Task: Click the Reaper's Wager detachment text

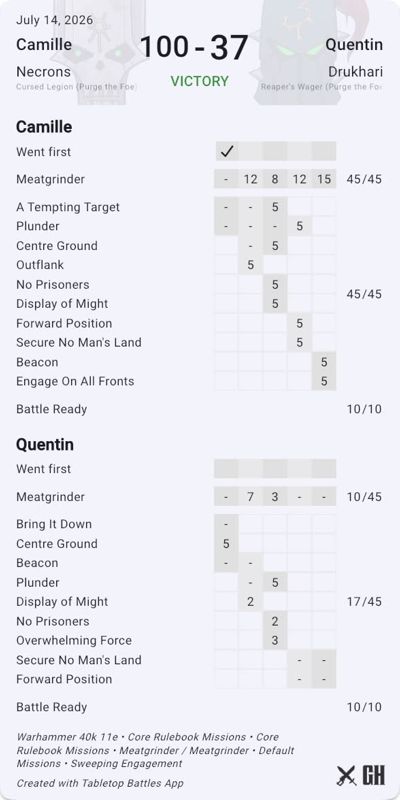Action: [x=321, y=87]
